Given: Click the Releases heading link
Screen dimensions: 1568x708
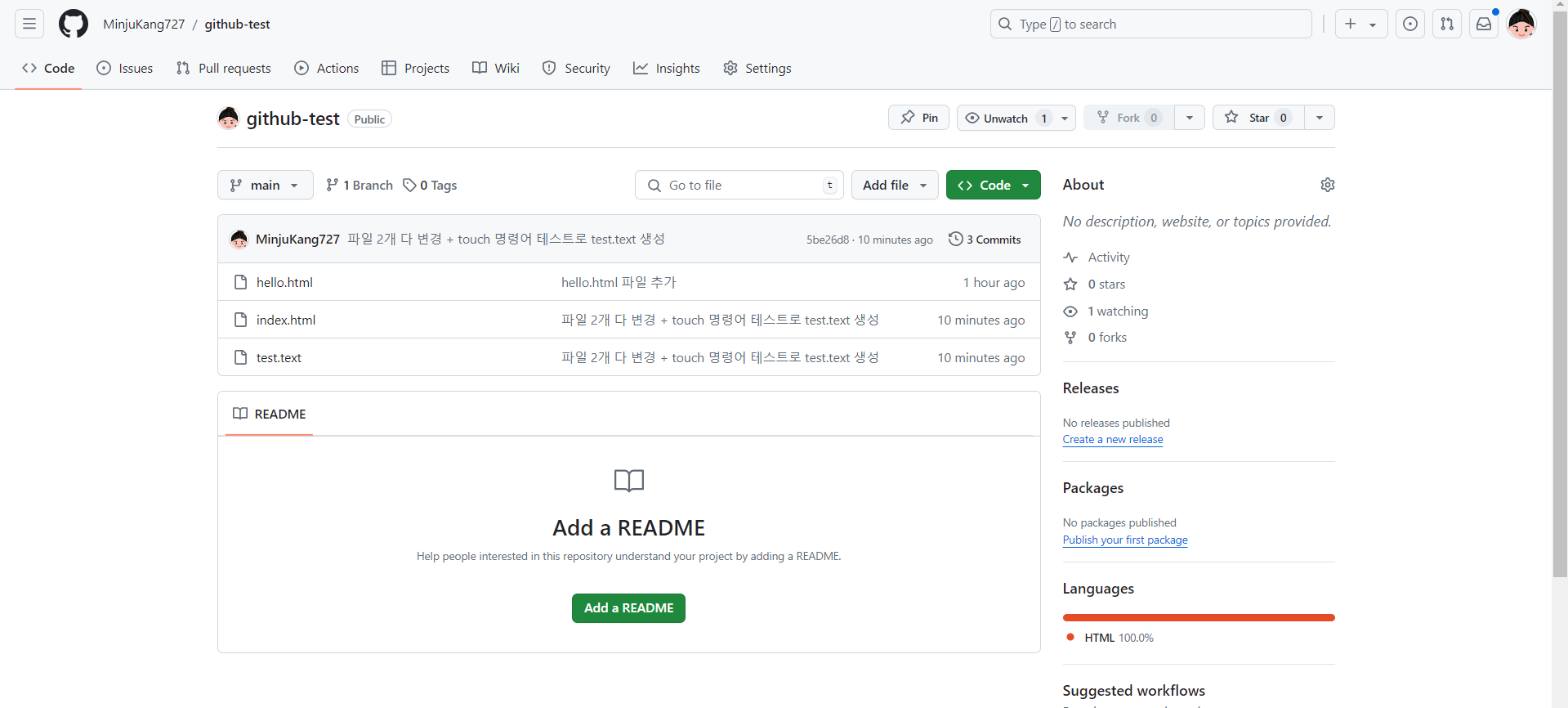Looking at the screenshot, I should coord(1091,388).
